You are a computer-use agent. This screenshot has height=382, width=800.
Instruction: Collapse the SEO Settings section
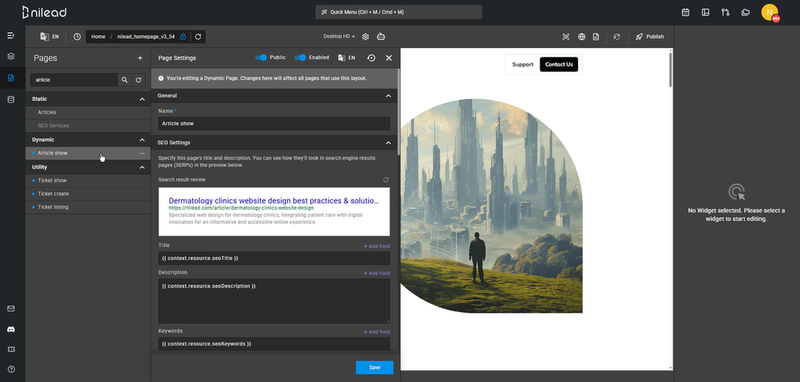pos(388,143)
